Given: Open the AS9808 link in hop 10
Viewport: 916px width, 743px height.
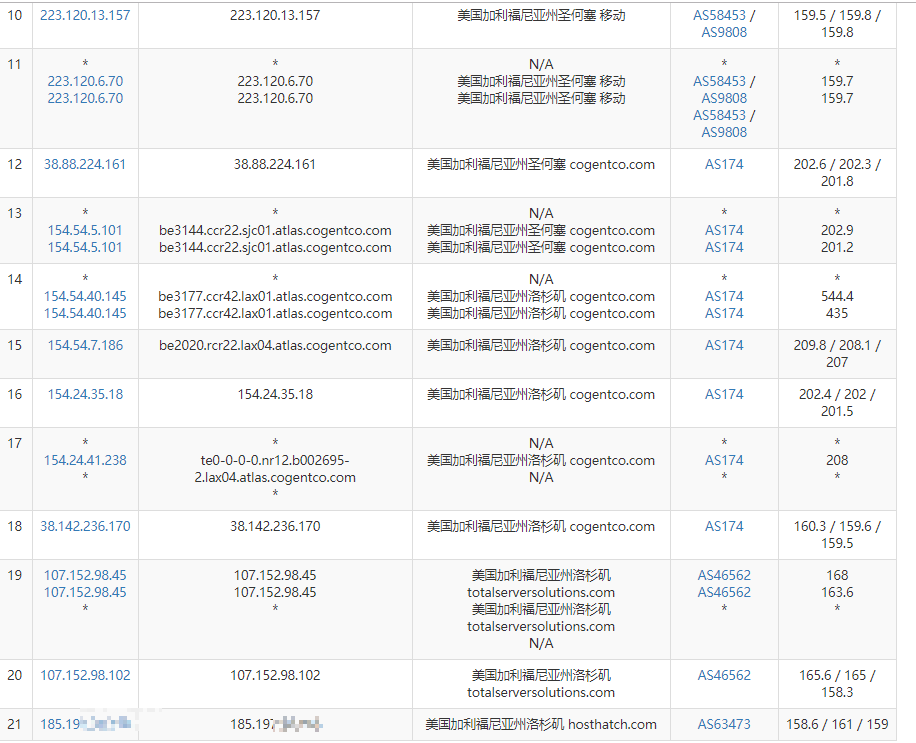Looking at the screenshot, I should 724,32.
